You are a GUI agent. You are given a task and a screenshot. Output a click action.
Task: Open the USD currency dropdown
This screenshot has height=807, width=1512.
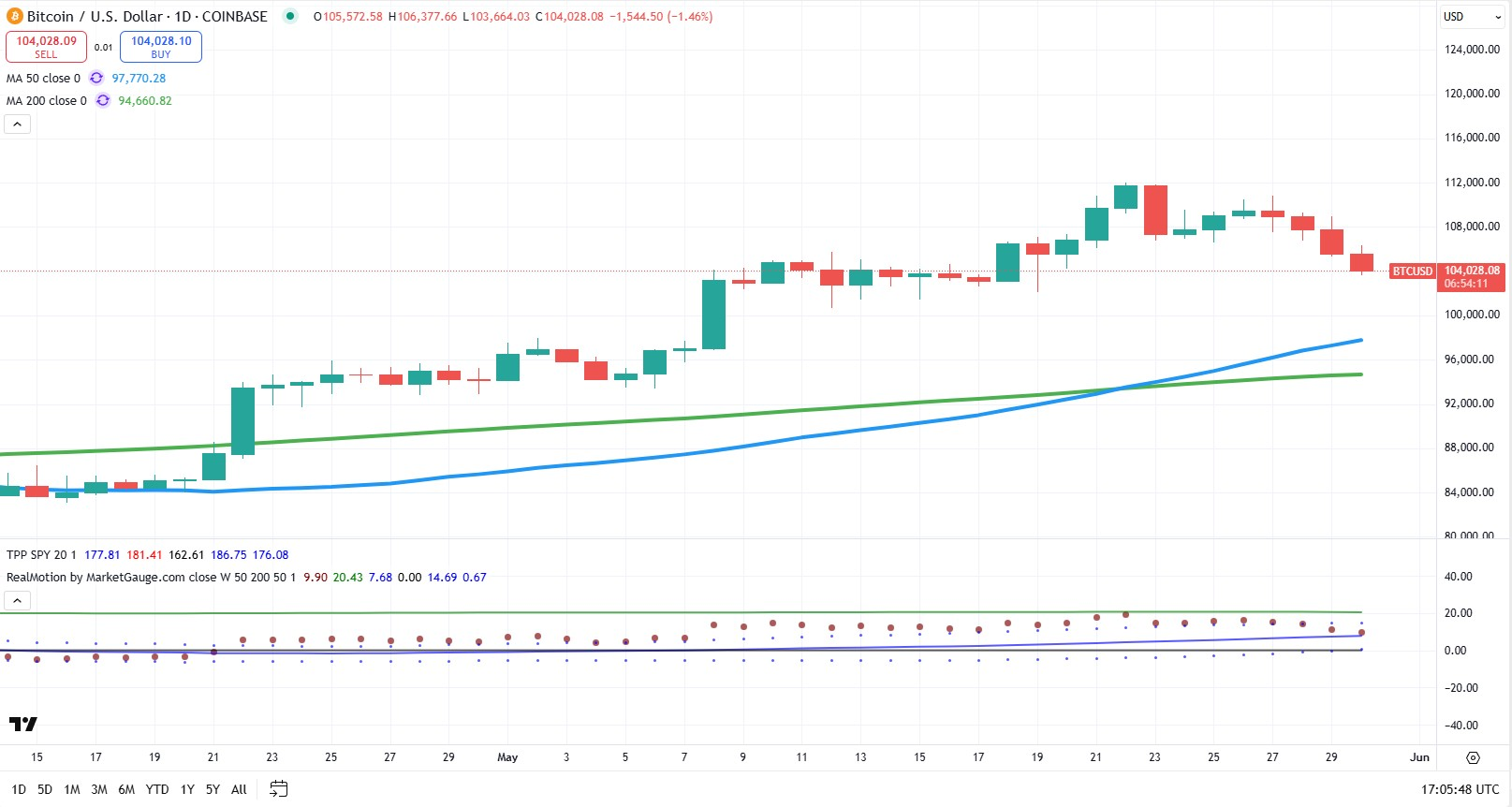point(1472,16)
